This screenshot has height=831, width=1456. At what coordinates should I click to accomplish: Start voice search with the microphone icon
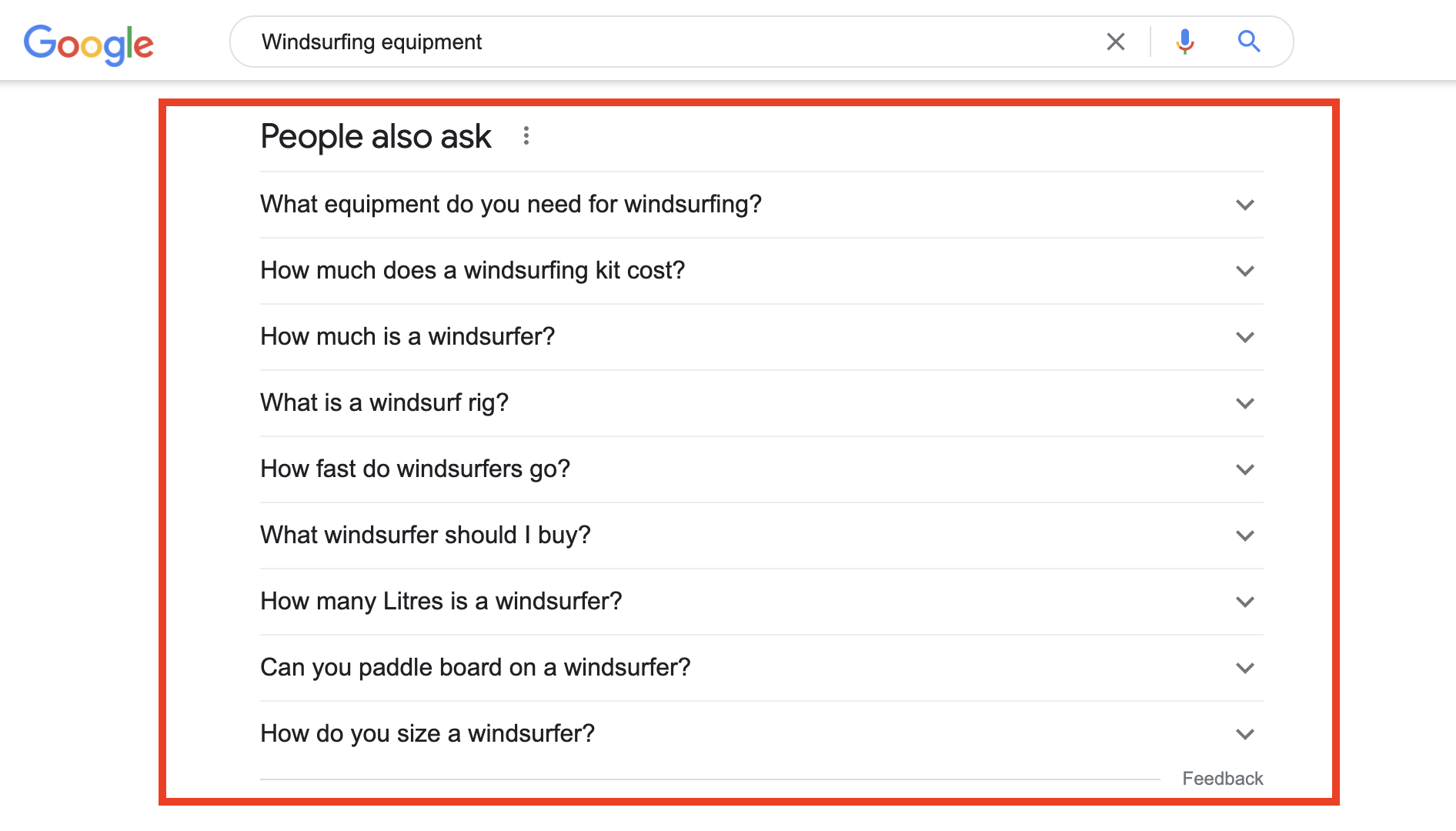tap(1185, 42)
